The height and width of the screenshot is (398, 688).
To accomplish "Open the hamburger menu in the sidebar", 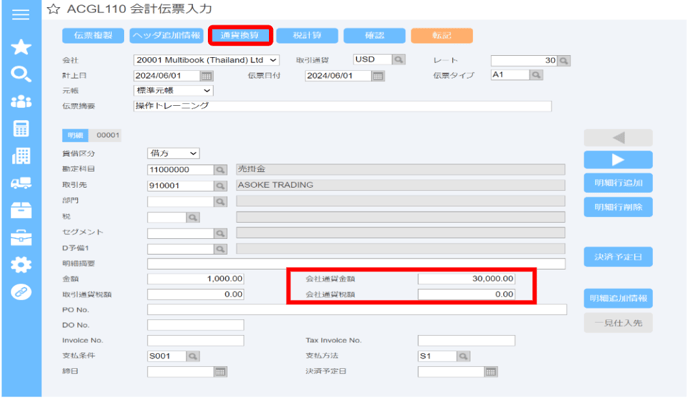I will pos(21,15).
